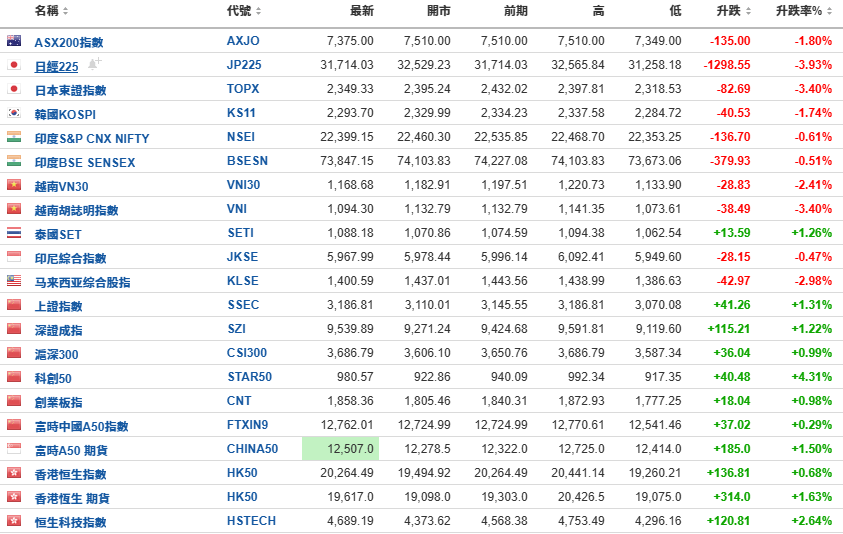Open the ASX200指數 index page
The image size is (843, 534).
(x=69, y=42)
